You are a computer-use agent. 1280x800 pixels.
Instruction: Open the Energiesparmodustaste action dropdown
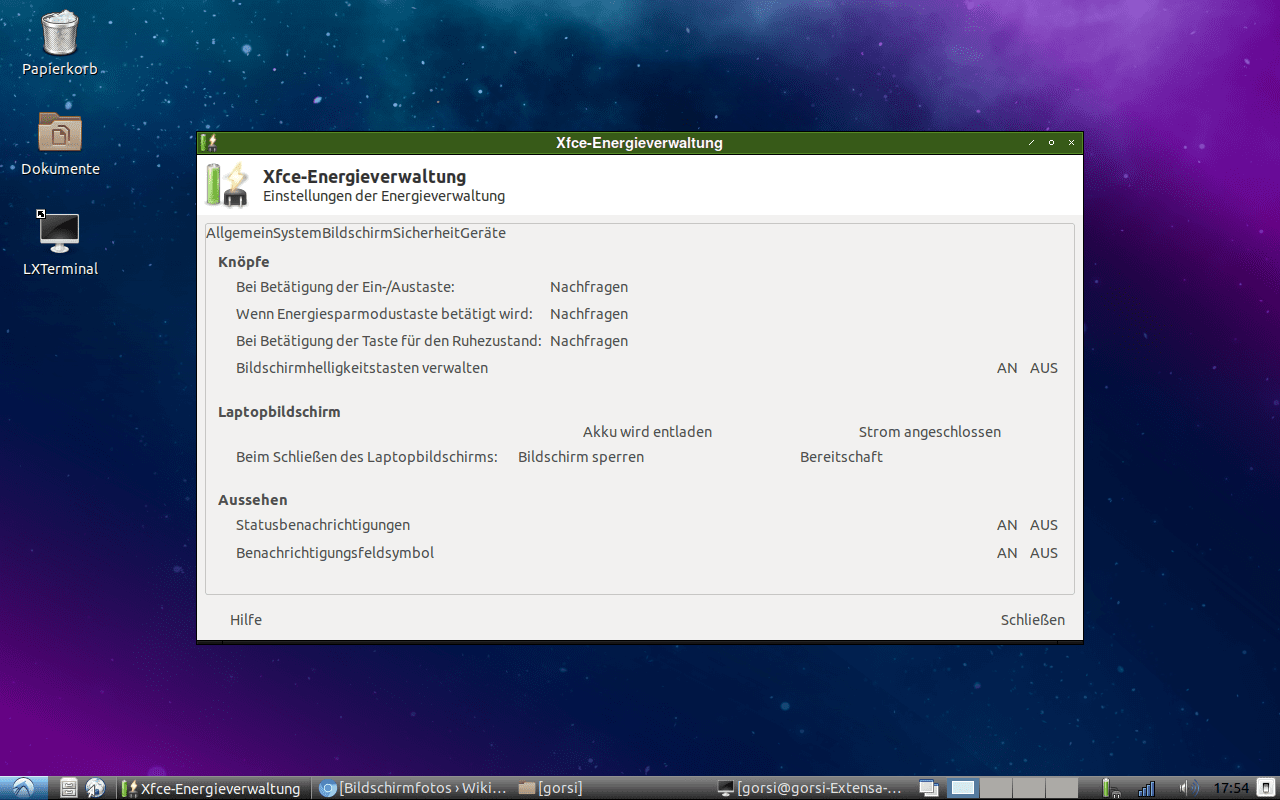589,314
